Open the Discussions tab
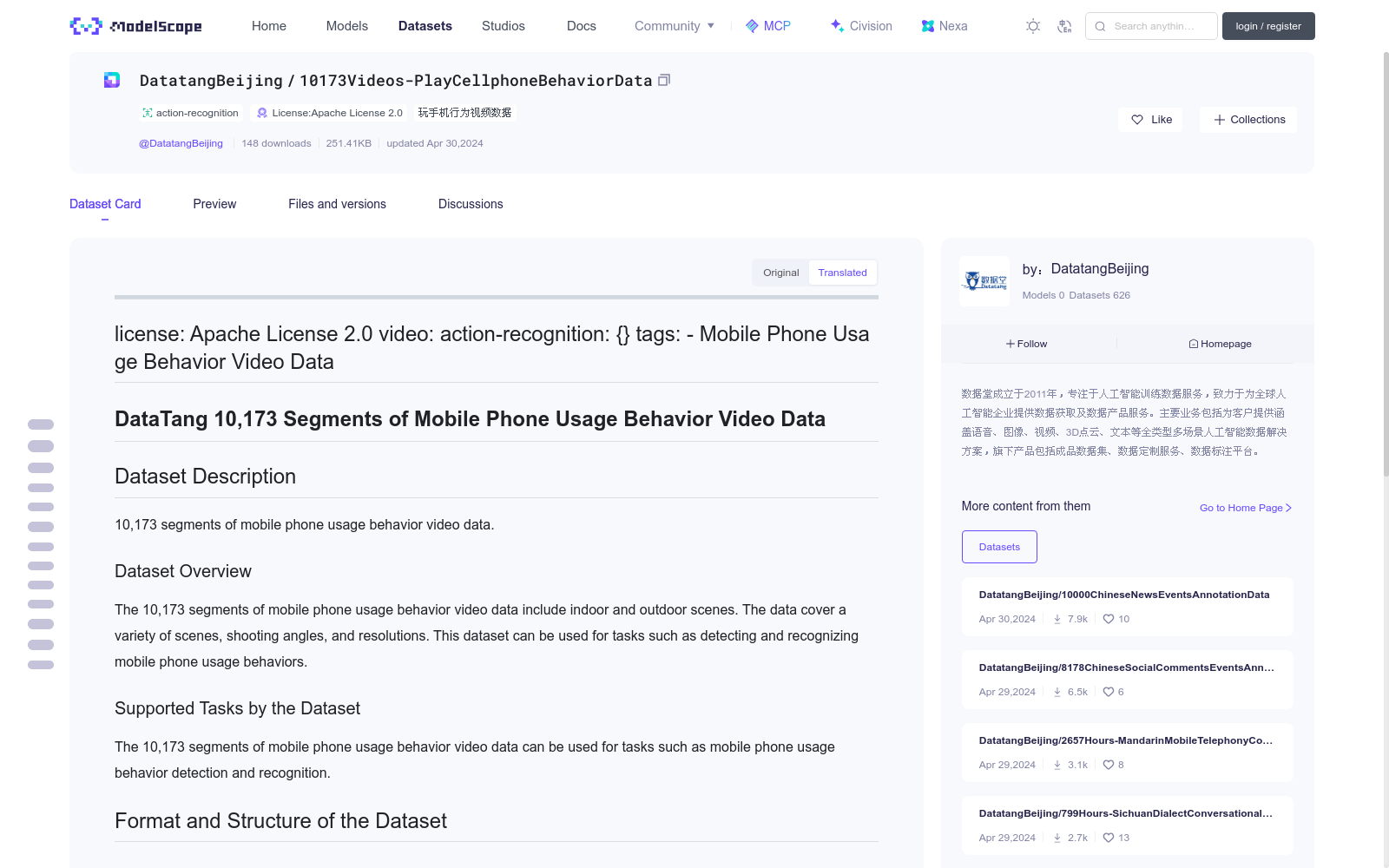 tap(471, 204)
